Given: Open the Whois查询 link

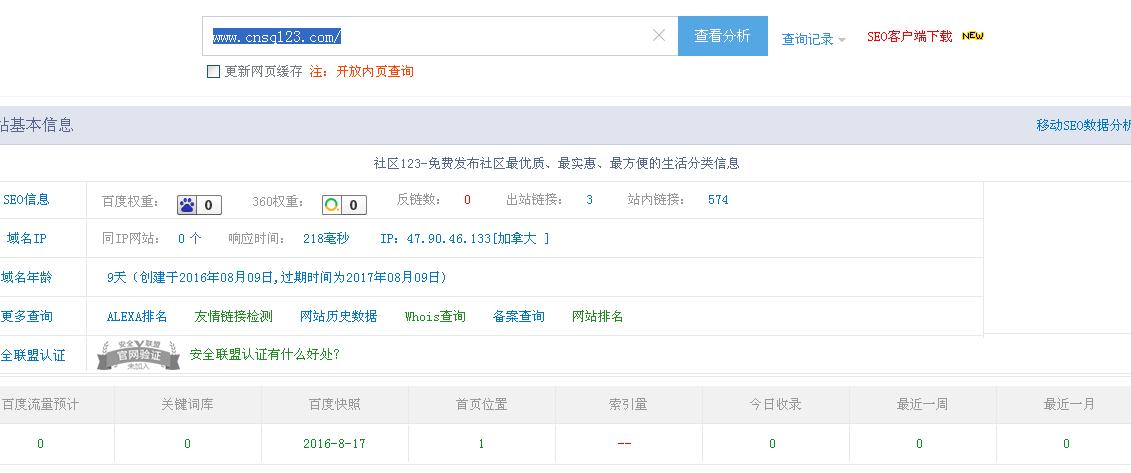Looking at the screenshot, I should pos(435,316).
